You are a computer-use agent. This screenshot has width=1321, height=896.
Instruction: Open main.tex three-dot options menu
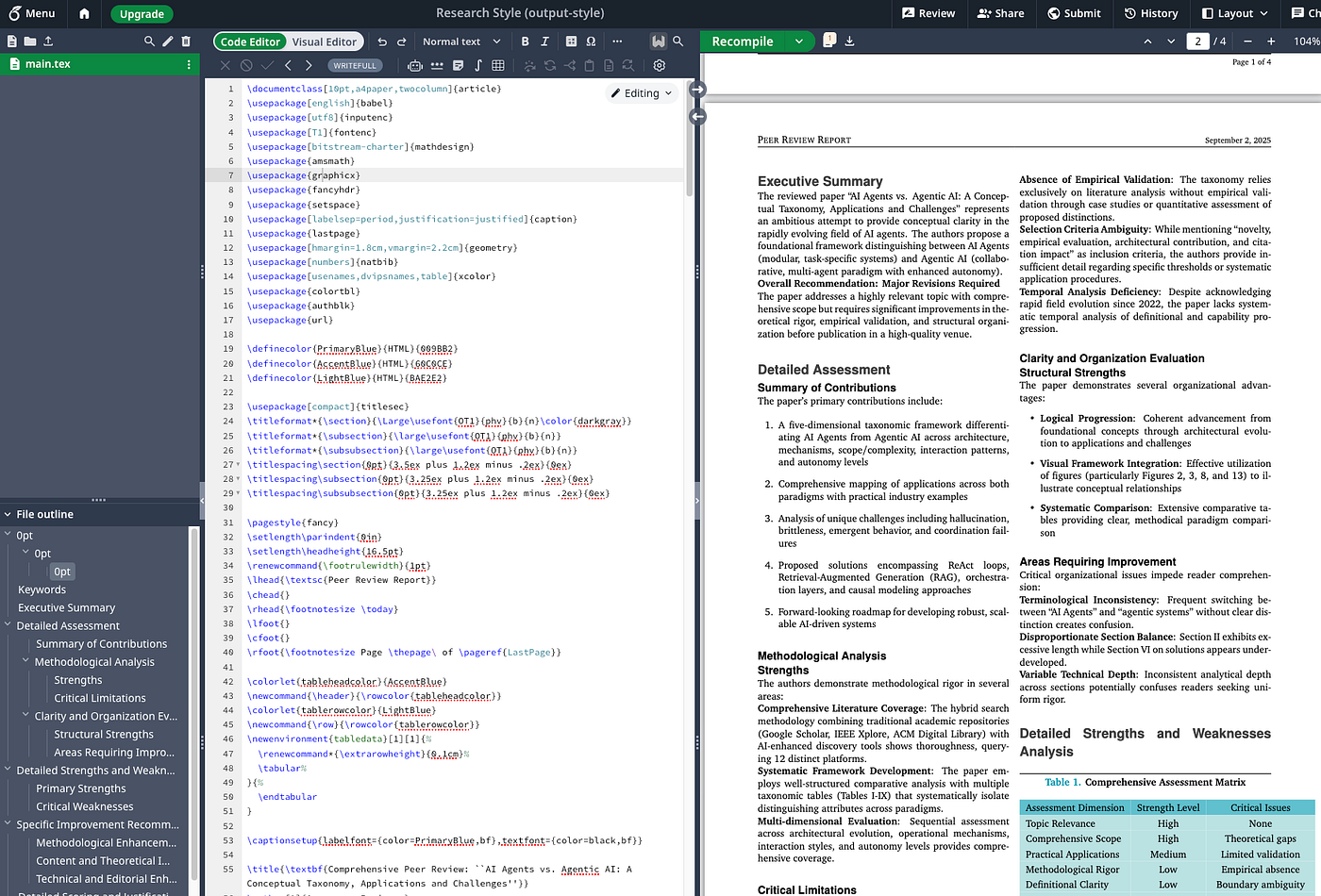coord(189,64)
